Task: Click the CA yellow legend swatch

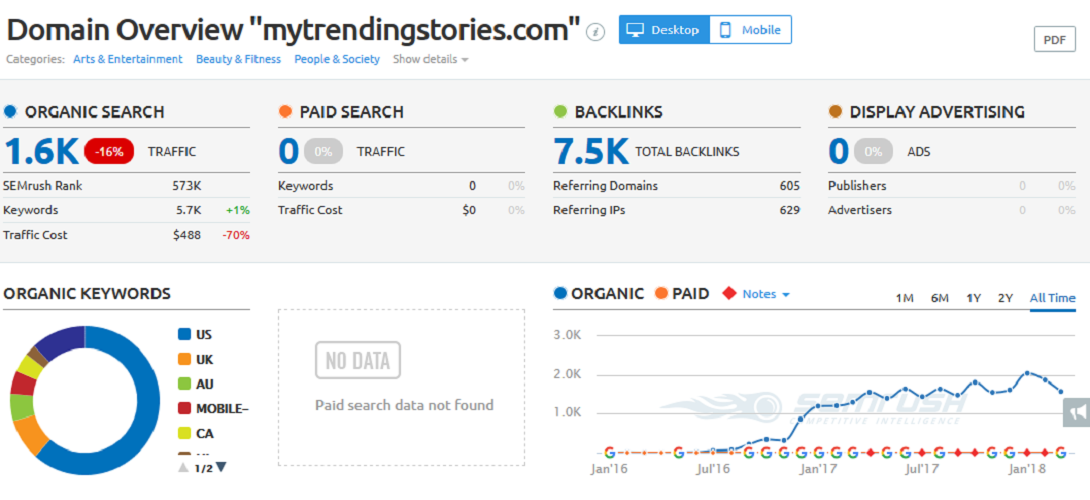Action: (184, 433)
